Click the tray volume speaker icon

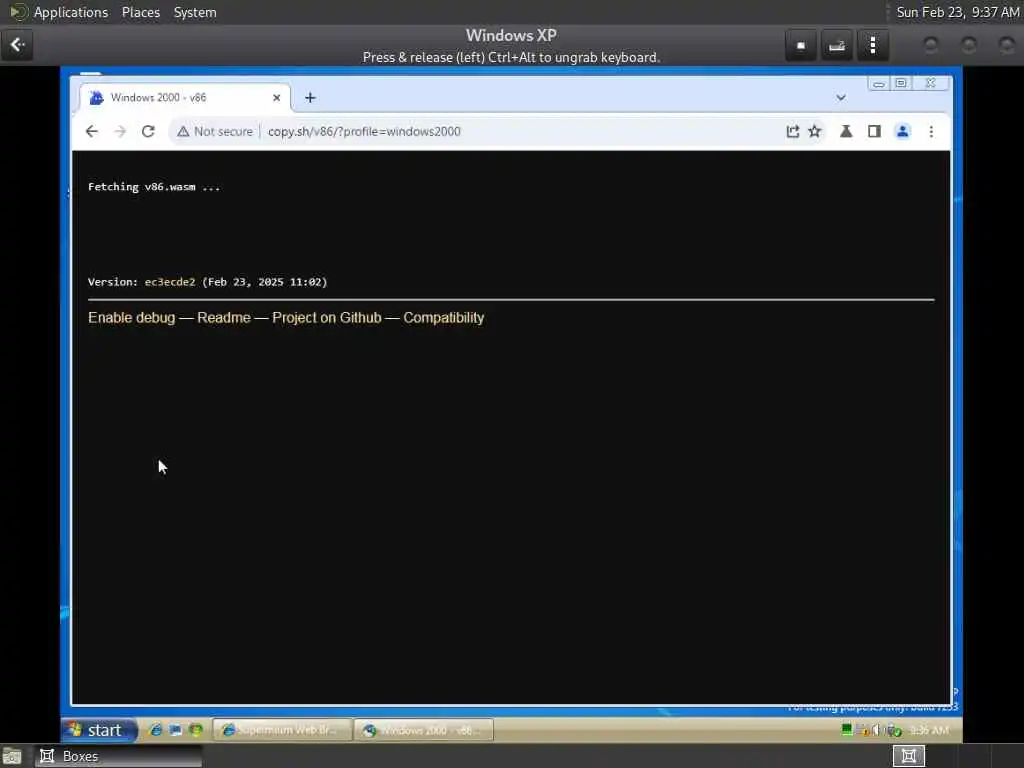(x=876, y=730)
